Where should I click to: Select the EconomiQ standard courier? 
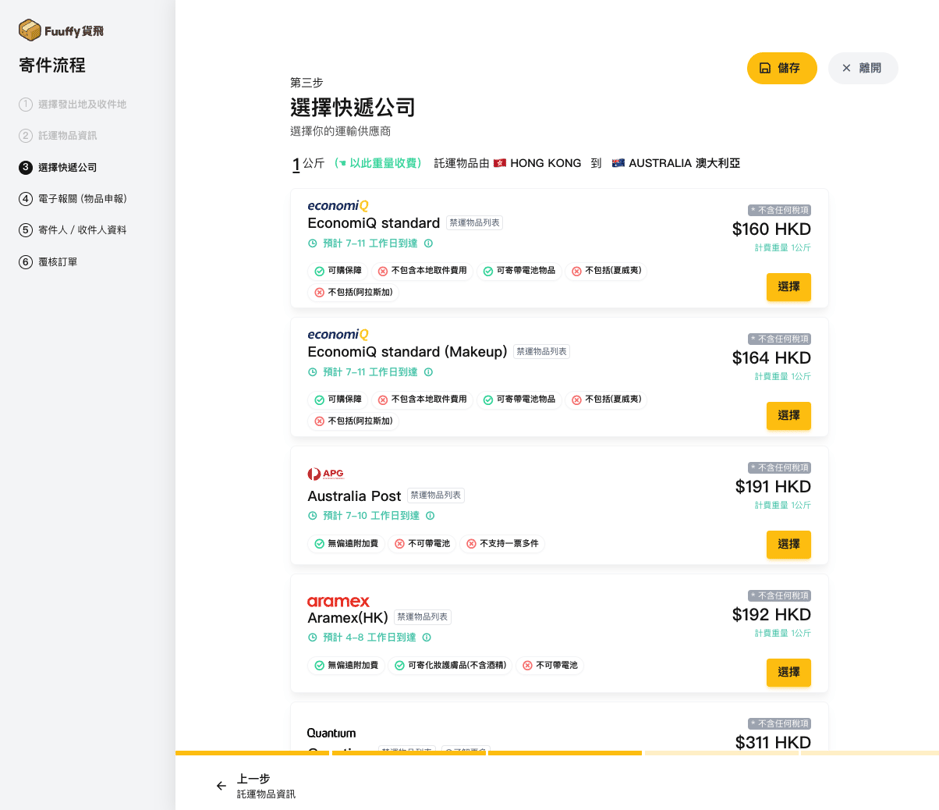point(788,287)
